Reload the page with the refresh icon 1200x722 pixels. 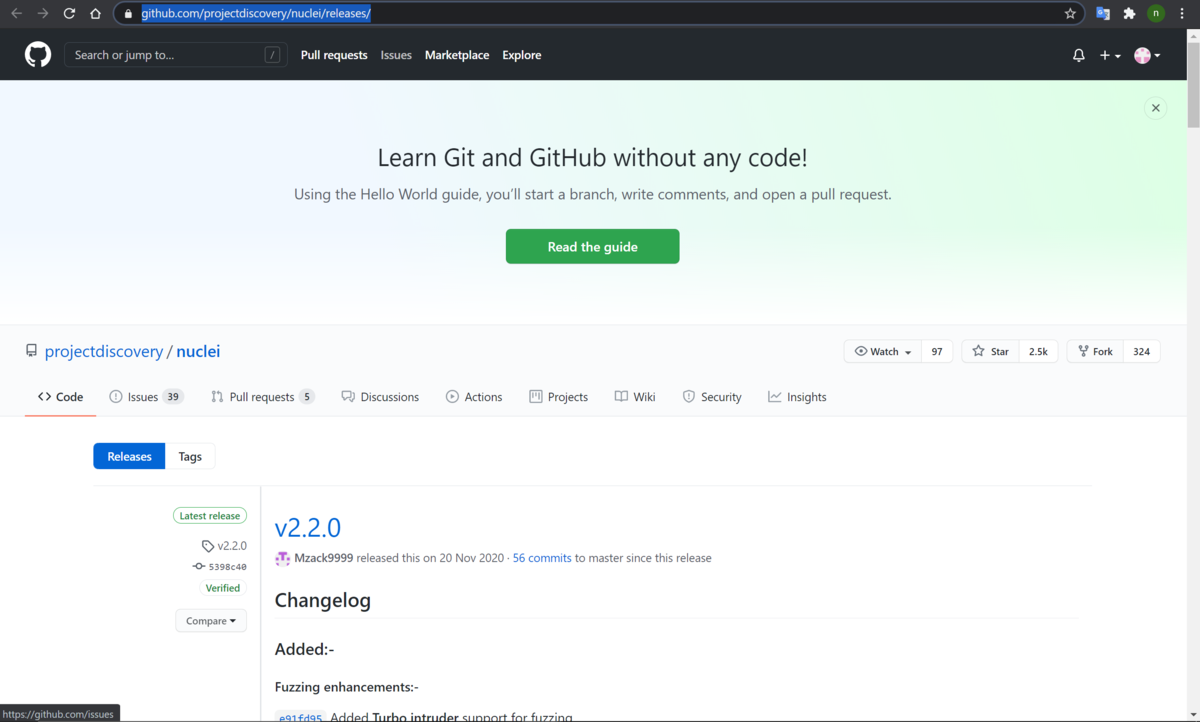point(69,14)
